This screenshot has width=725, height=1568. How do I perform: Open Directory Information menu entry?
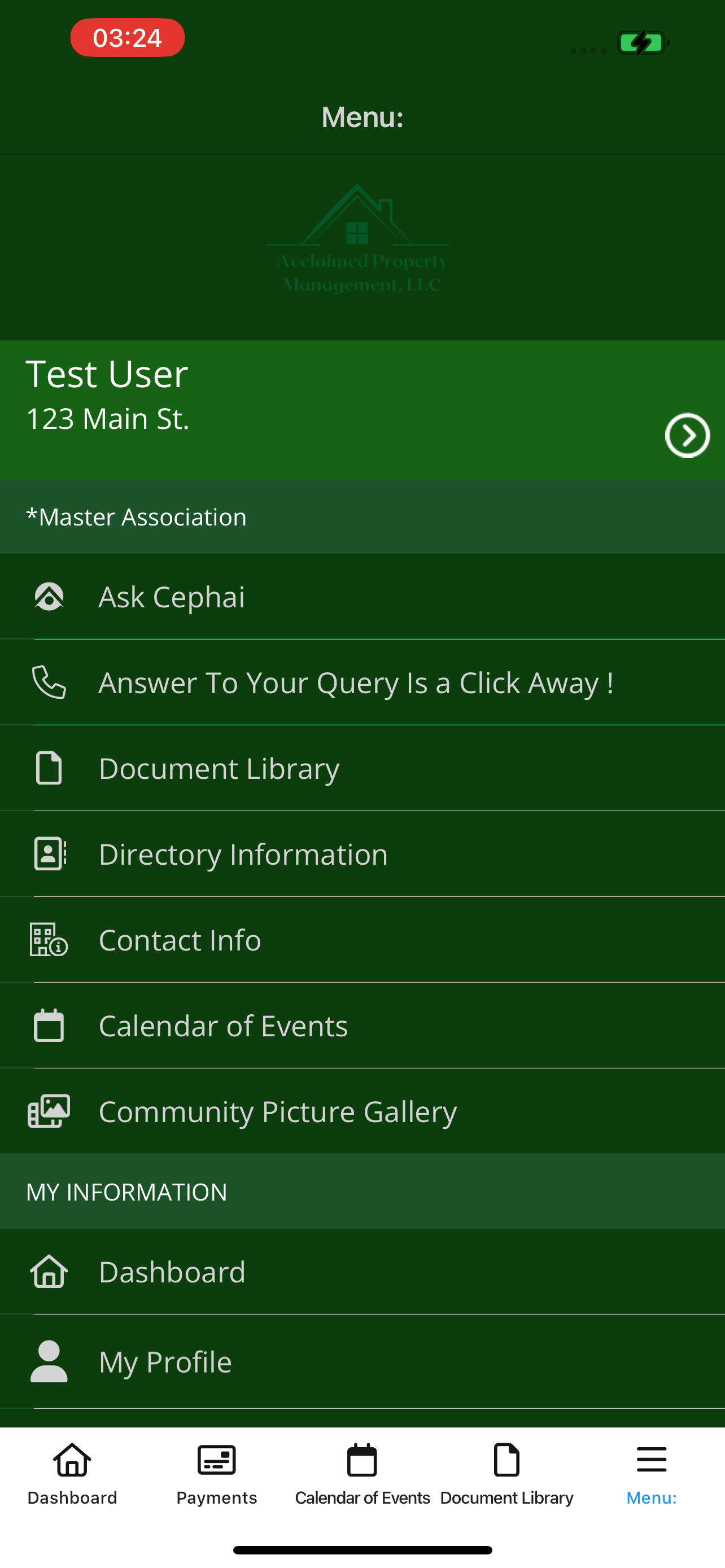point(363,854)
